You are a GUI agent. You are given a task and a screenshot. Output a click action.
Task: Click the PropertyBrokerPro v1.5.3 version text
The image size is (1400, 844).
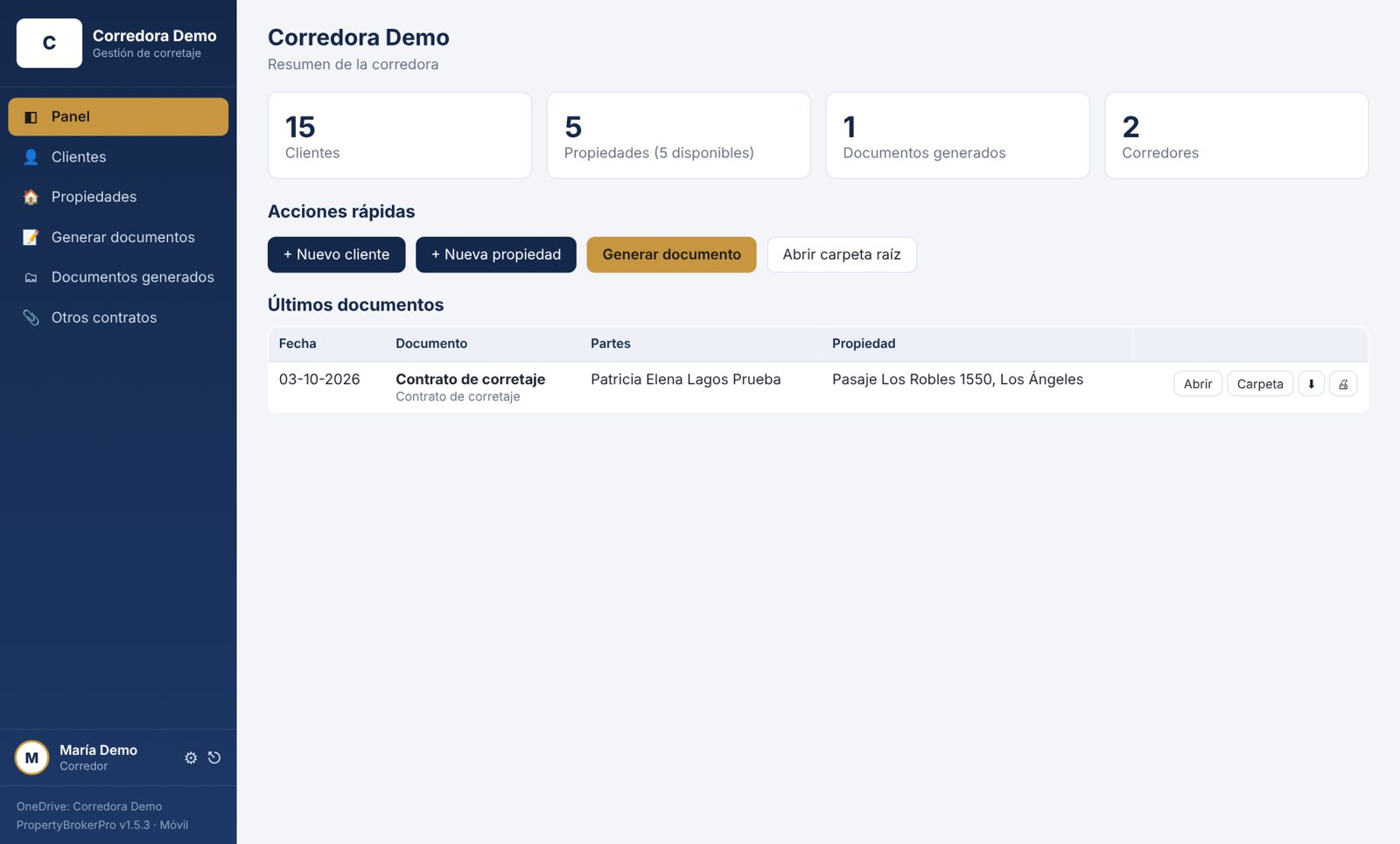102,825
